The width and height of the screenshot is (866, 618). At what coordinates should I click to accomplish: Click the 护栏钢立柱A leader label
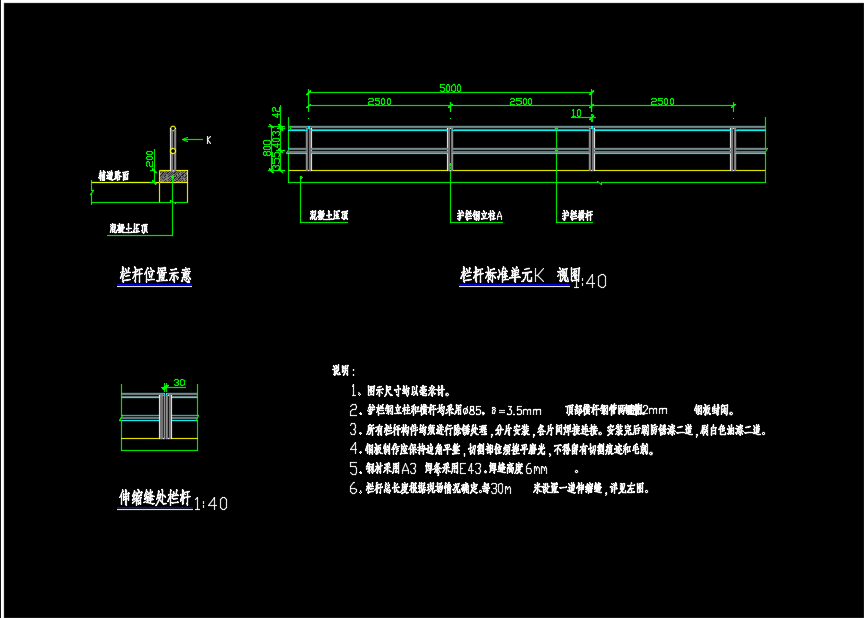pos(479,215)
